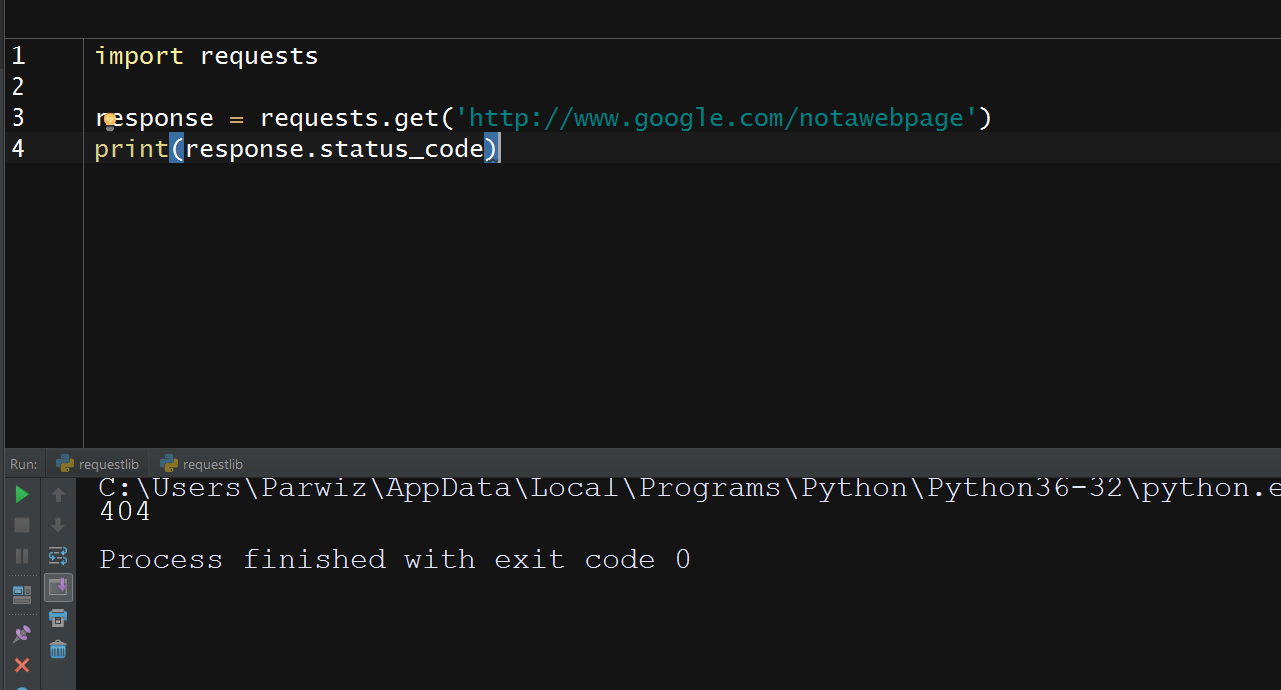The height and width of the screenshot is (690, 1281).
Task: Toggle scroll to end in console
Action: click(58, 587)
